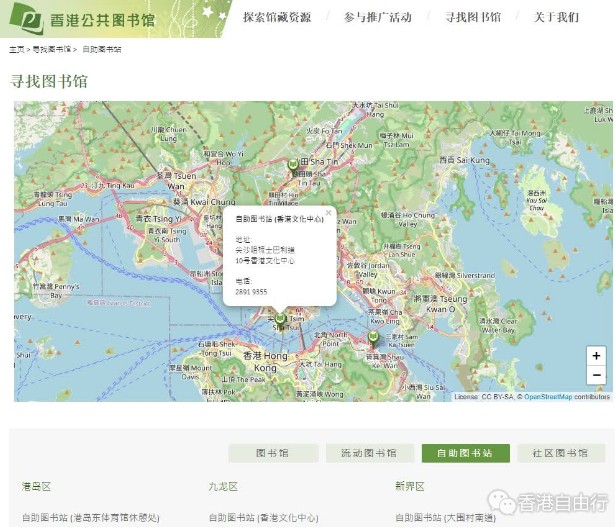
Task: Click 寻找图书馆 breadcrumb link
Action: click(x=52, y=49)
